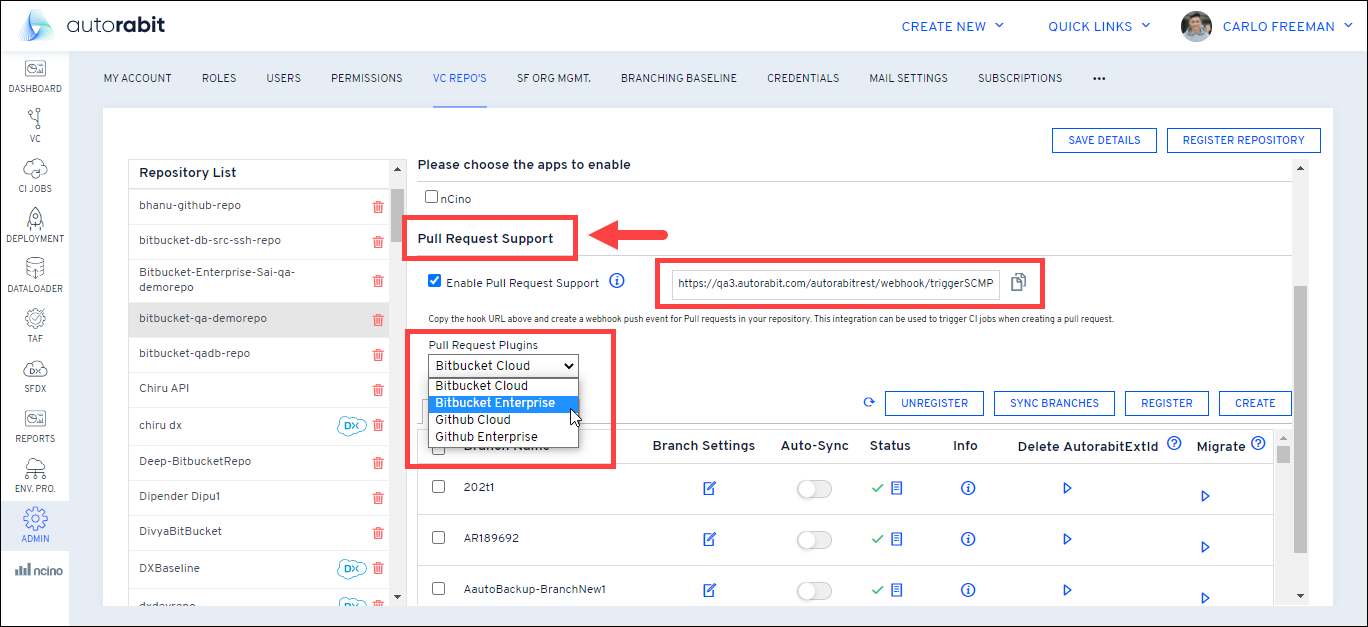The image size is (1368, 627).
Task: Delete the bhanu-github-repo repository
Action: (378, 206)
